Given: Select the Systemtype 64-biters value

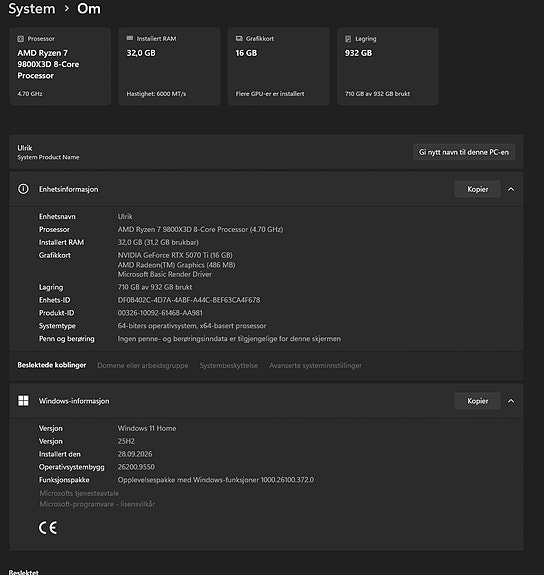Looking at the screenshot, I should pos(192,326).
